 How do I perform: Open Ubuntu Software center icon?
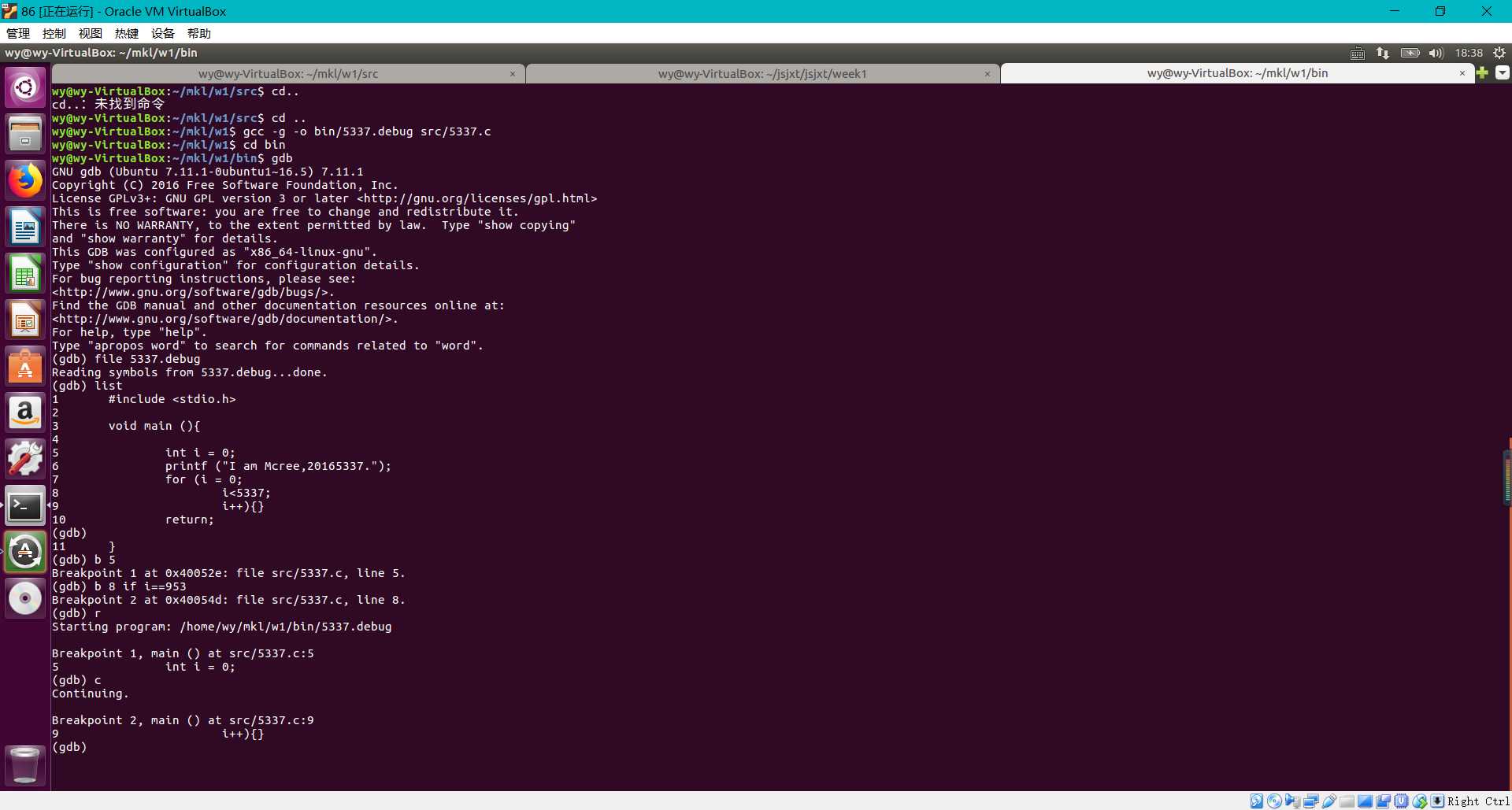pos(25,366)
